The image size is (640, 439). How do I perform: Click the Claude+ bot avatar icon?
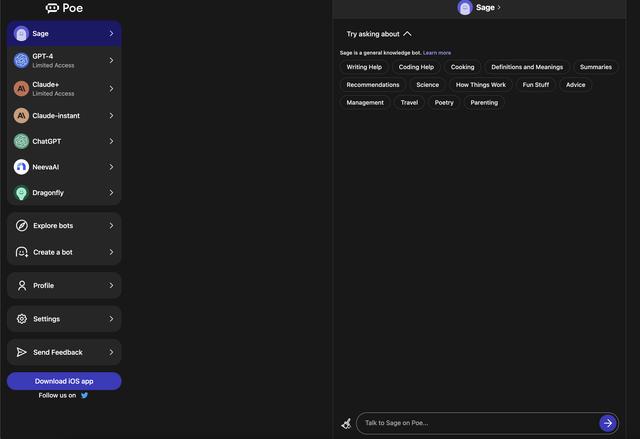[21, 88]
